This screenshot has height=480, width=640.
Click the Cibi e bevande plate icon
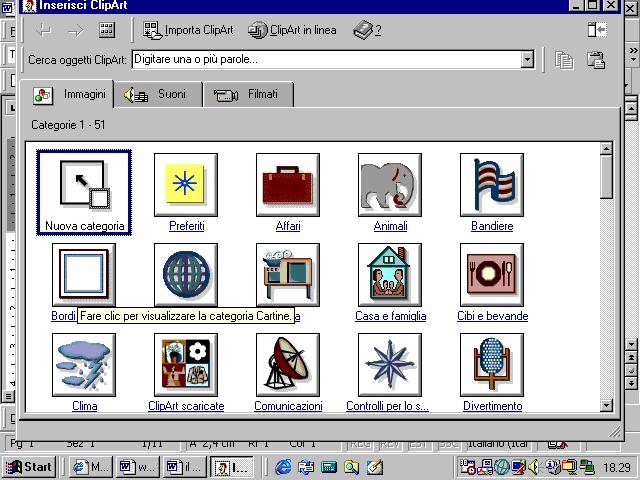(492, 275)
